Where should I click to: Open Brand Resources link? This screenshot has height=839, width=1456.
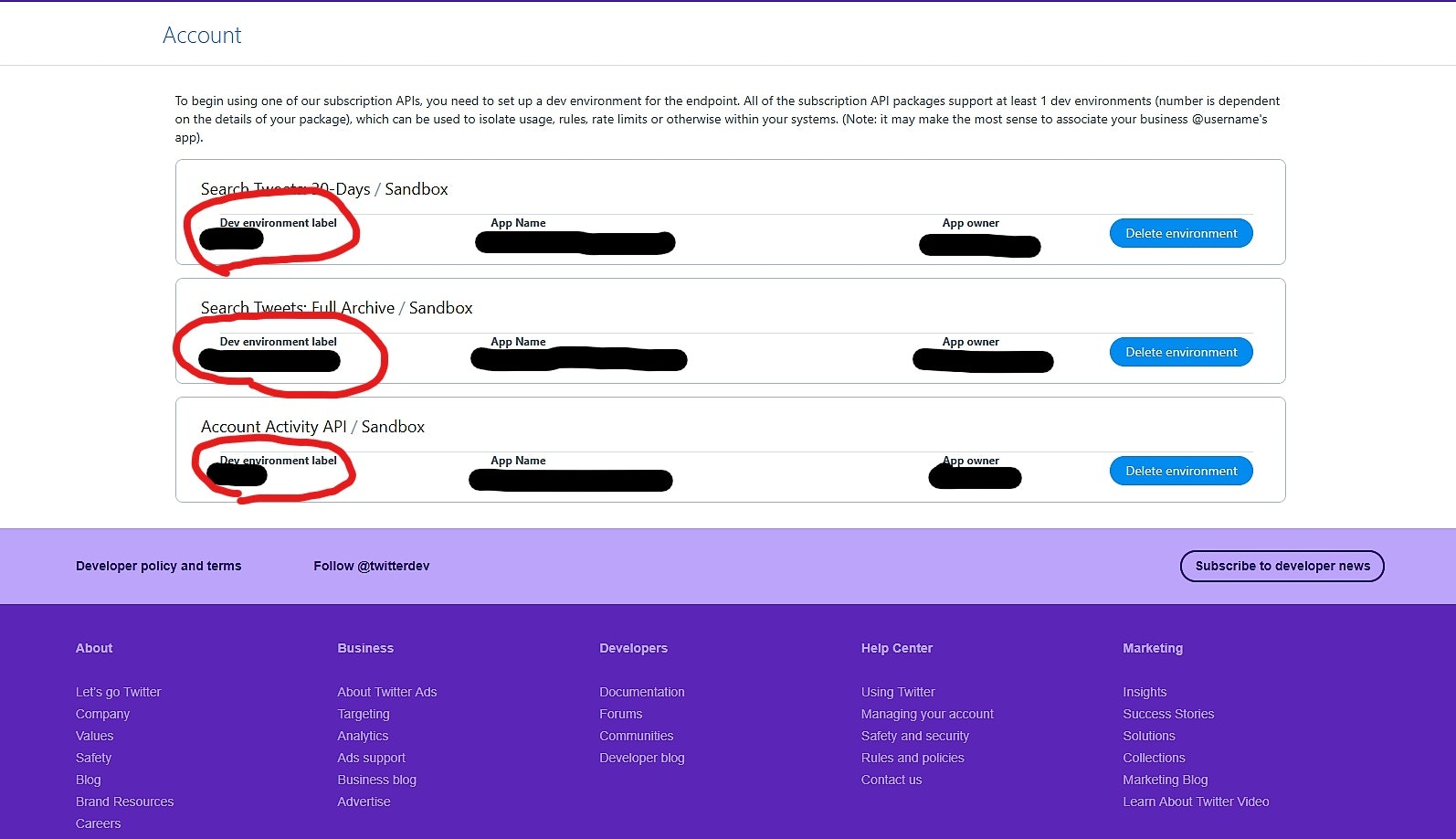pyautogui.click(x=125, y=802)
